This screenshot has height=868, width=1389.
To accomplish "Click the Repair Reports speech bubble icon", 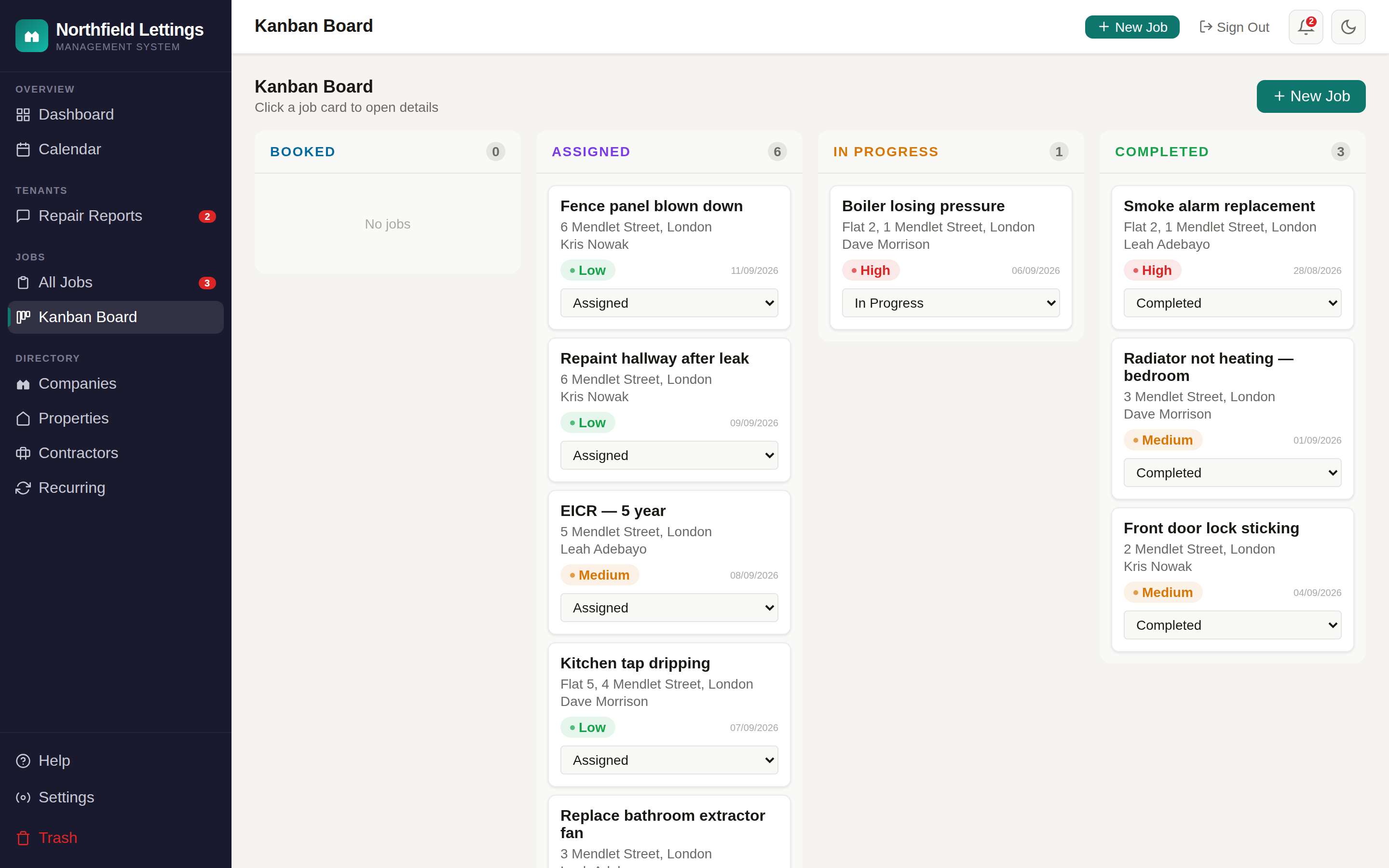I will (x=23, y=216).
